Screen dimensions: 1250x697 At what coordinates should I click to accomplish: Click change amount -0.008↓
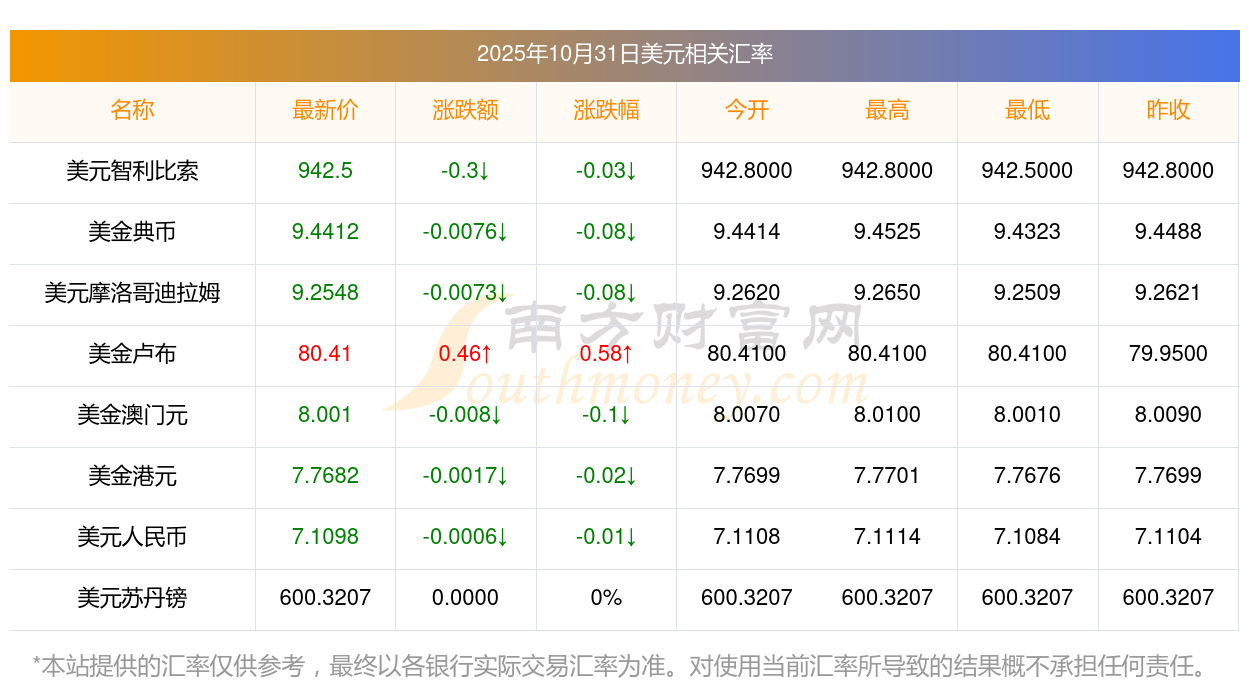tap(466, 415)
